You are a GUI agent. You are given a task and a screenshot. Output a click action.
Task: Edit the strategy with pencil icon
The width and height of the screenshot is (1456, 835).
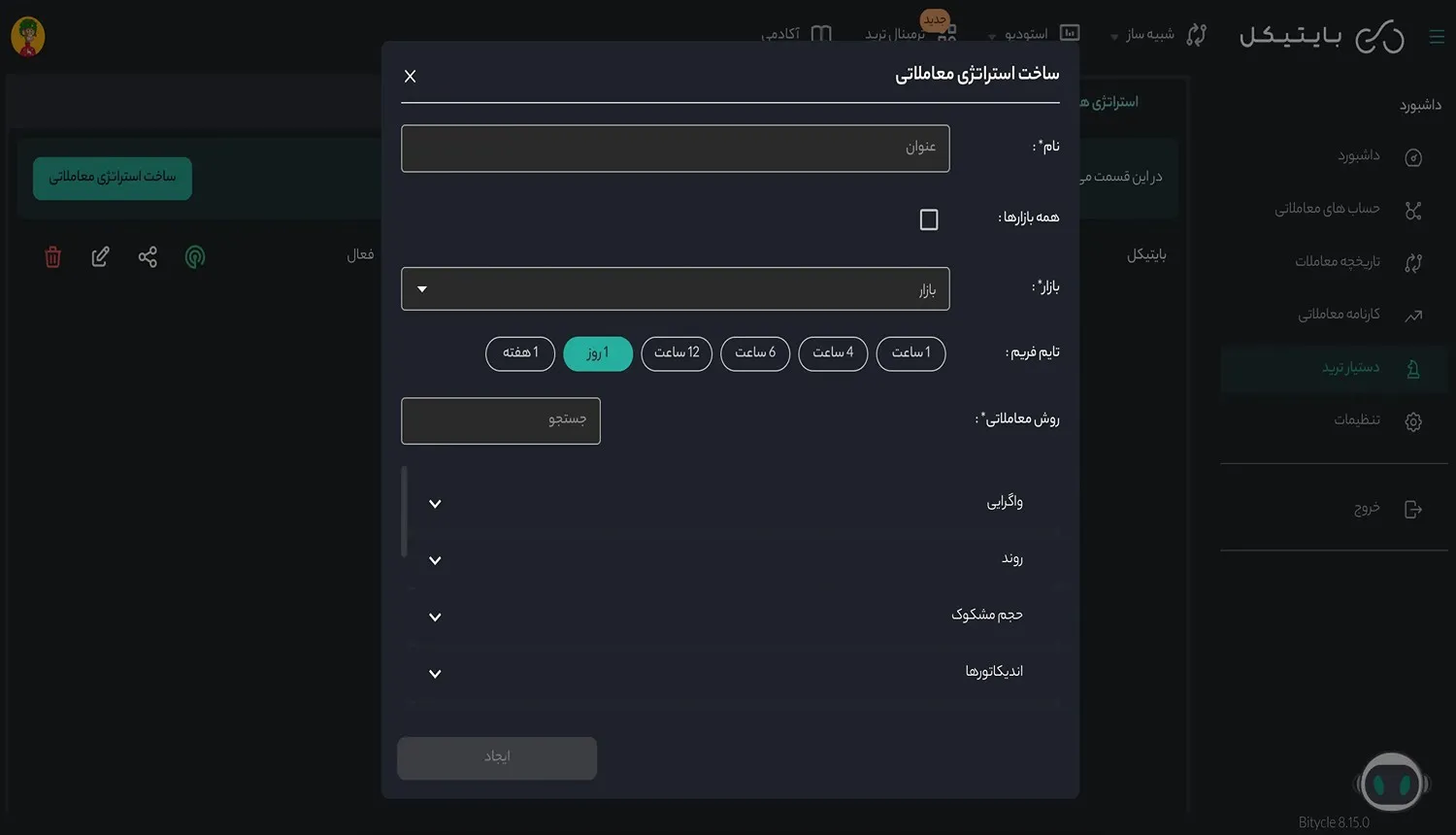[100, 256]
